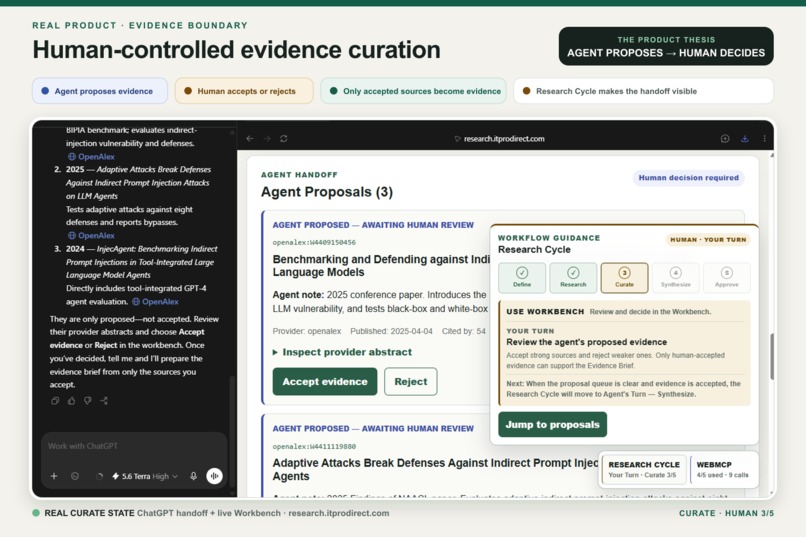Go forward in the embedded browser
This screenshot has width=806, height=537.
click(x=267, y=139)
